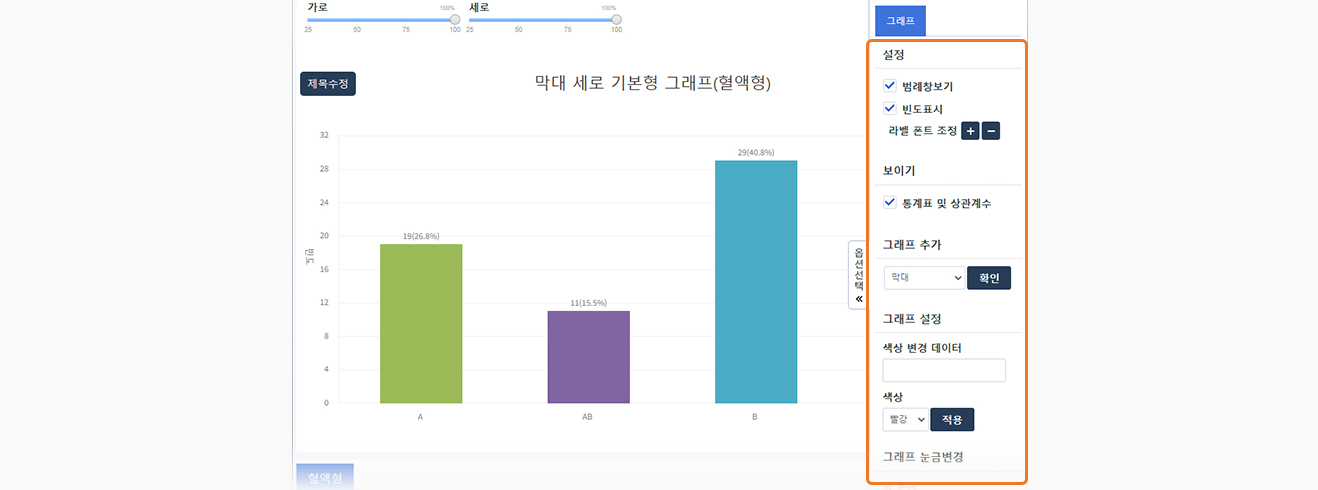Uncheck the 범례창보기 checkbox
1318x490 pixels.
coord(890,87)
